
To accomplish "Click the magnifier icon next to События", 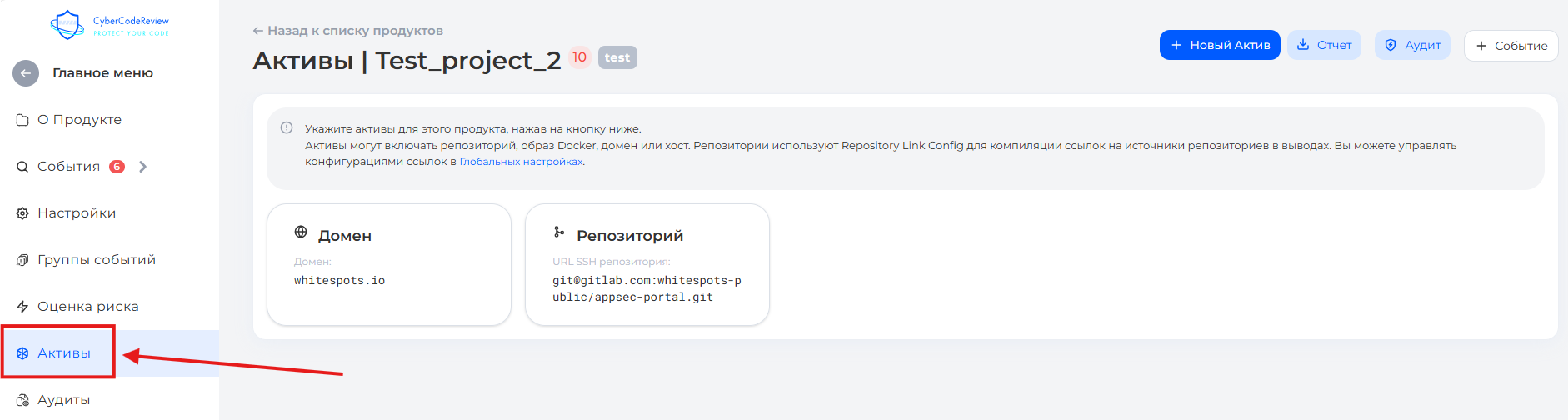I will (22, 167).
